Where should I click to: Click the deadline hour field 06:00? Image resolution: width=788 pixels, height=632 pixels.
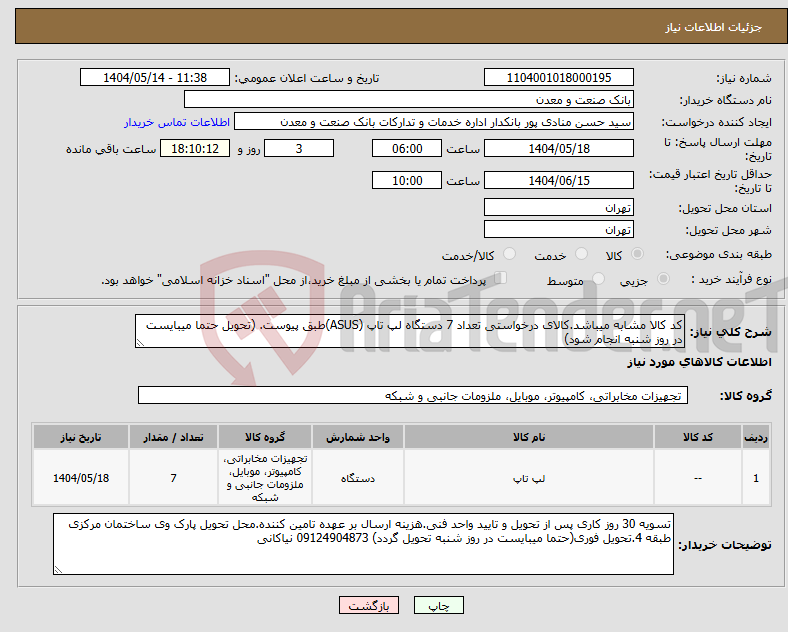[407, 148]
